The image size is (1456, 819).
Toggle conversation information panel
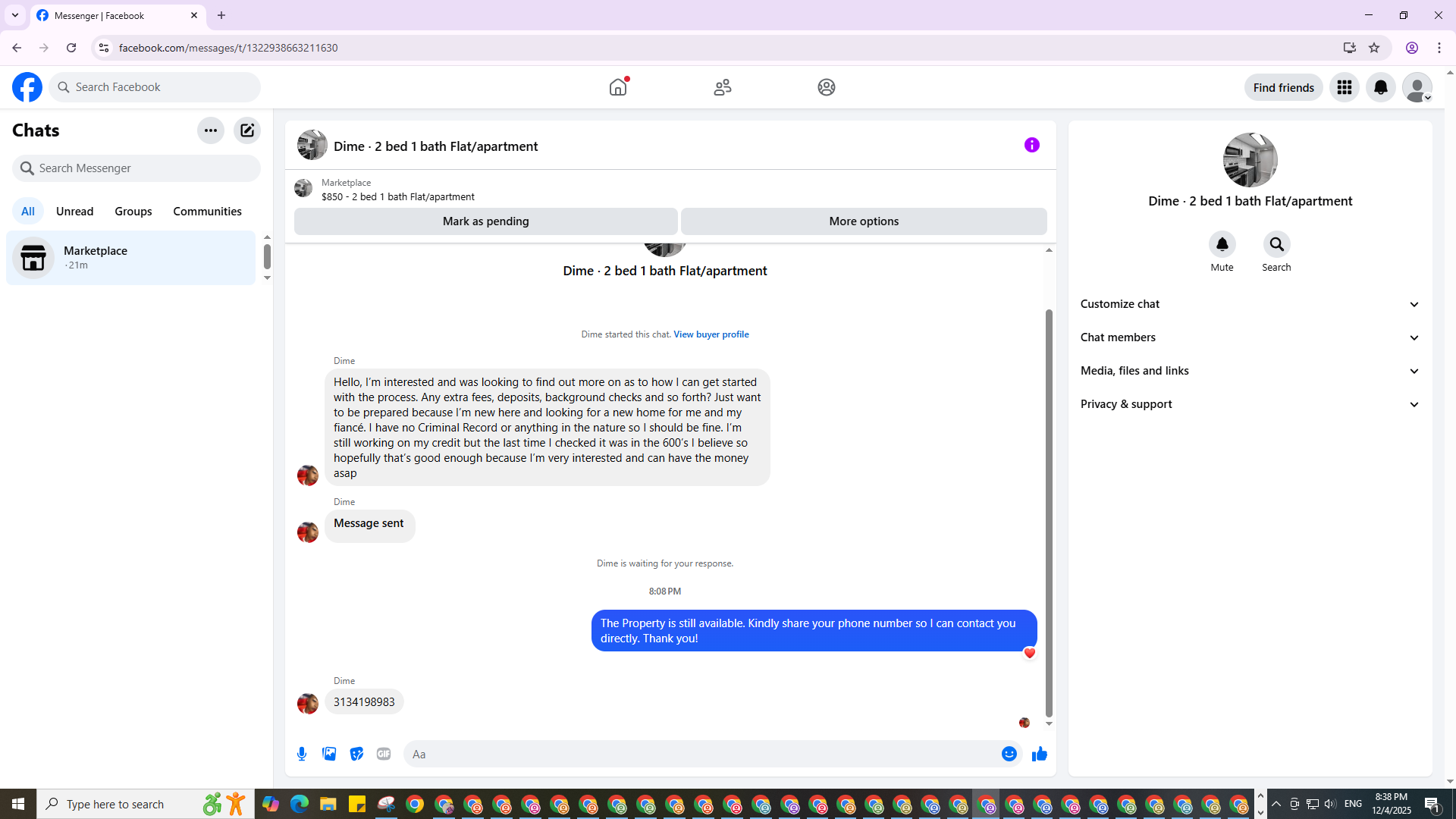[x=1031, y=145]
